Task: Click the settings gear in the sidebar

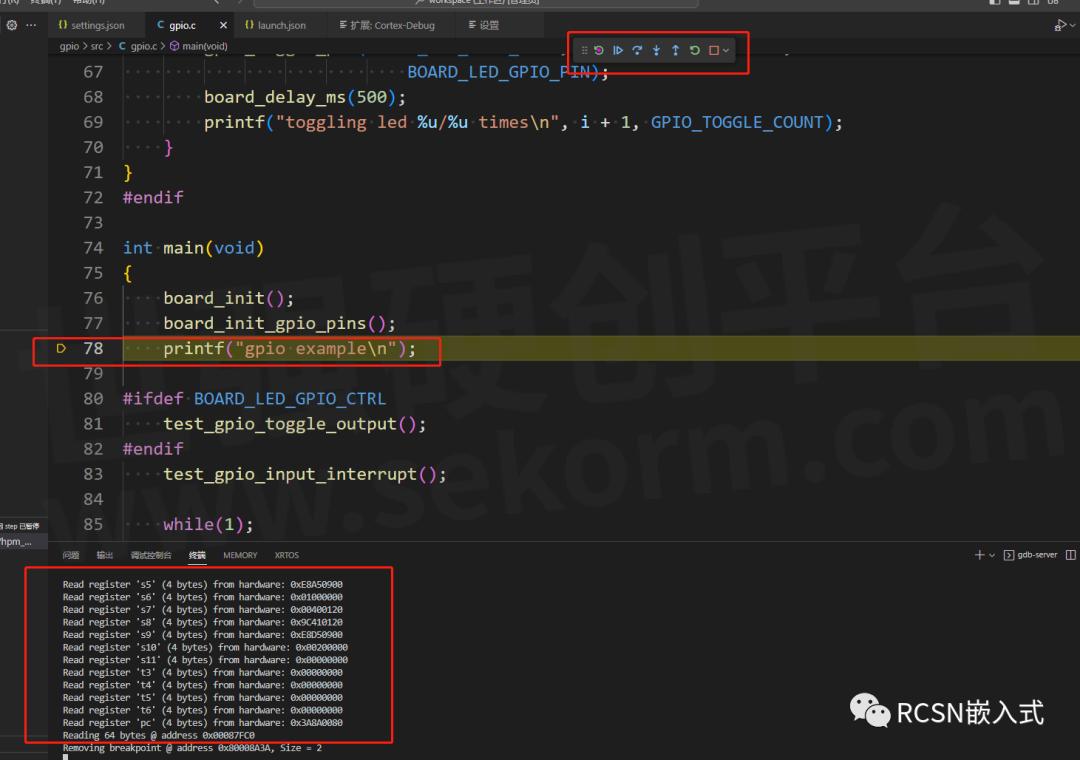Action: (10, 26)
